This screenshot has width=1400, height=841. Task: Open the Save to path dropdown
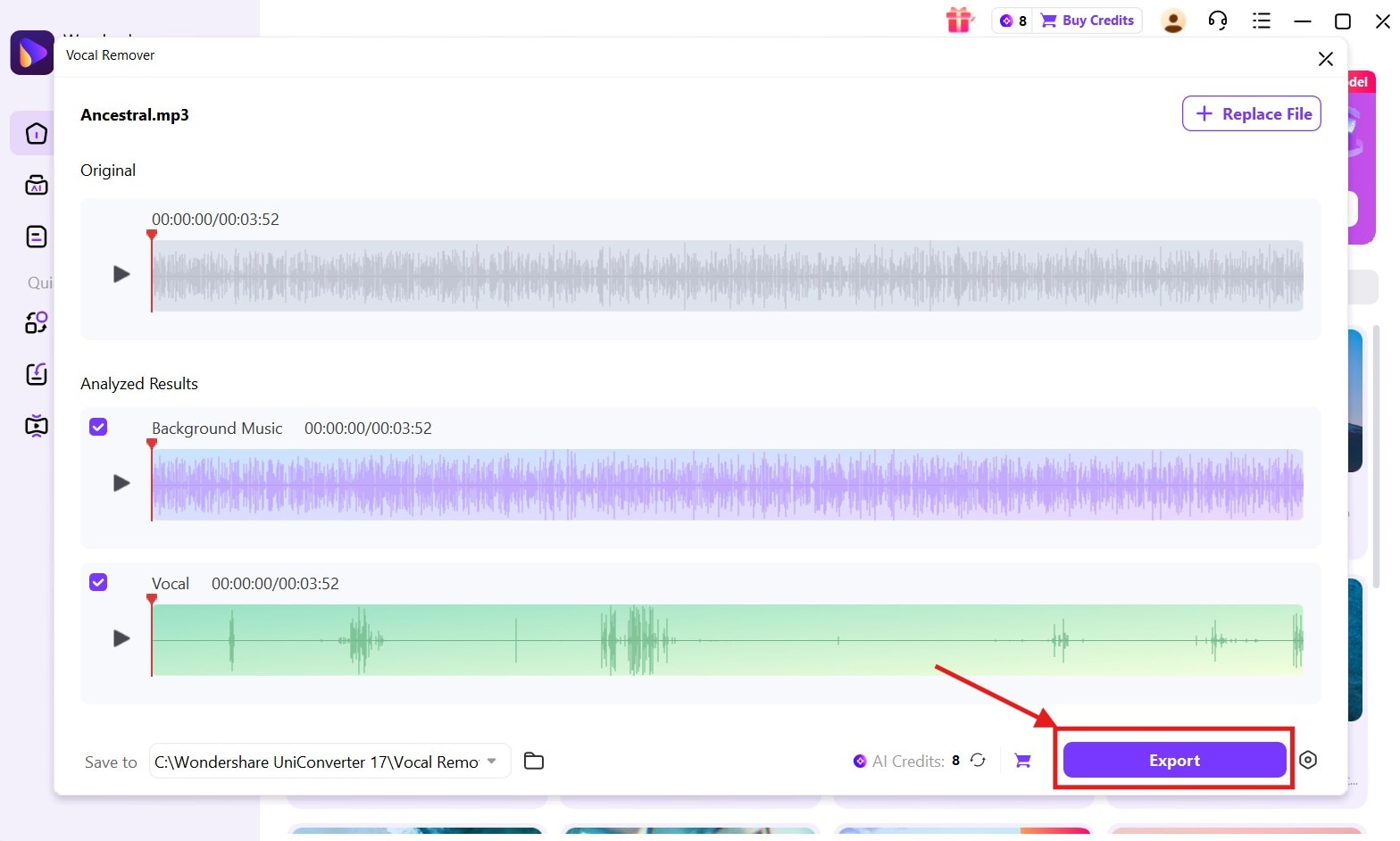492,761
